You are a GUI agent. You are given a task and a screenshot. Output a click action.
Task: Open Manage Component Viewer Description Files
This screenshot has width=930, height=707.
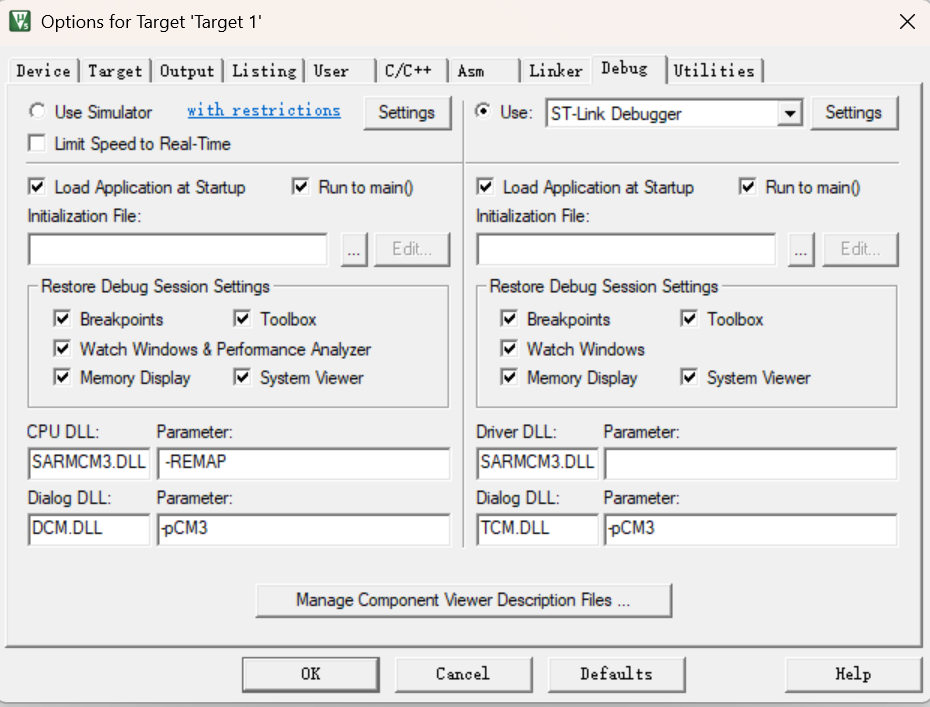click(464, 601)
